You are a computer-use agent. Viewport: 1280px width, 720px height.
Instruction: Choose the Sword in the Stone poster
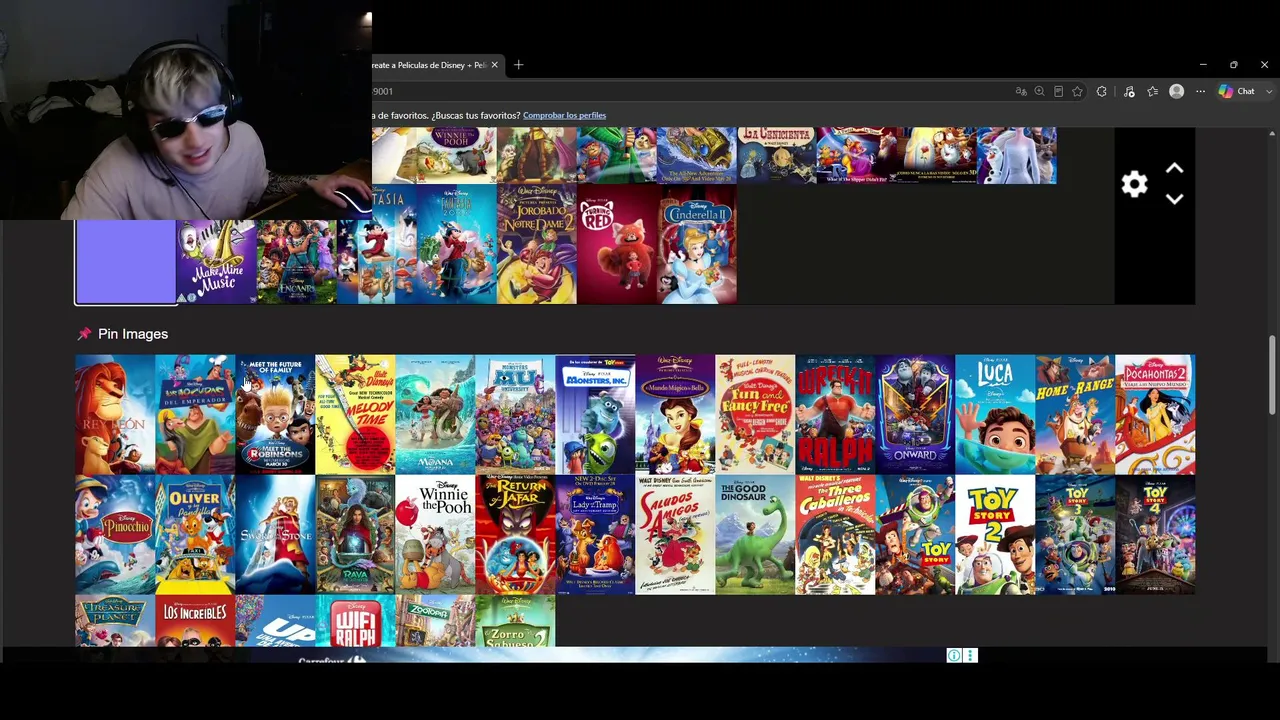tap(275, 535)
